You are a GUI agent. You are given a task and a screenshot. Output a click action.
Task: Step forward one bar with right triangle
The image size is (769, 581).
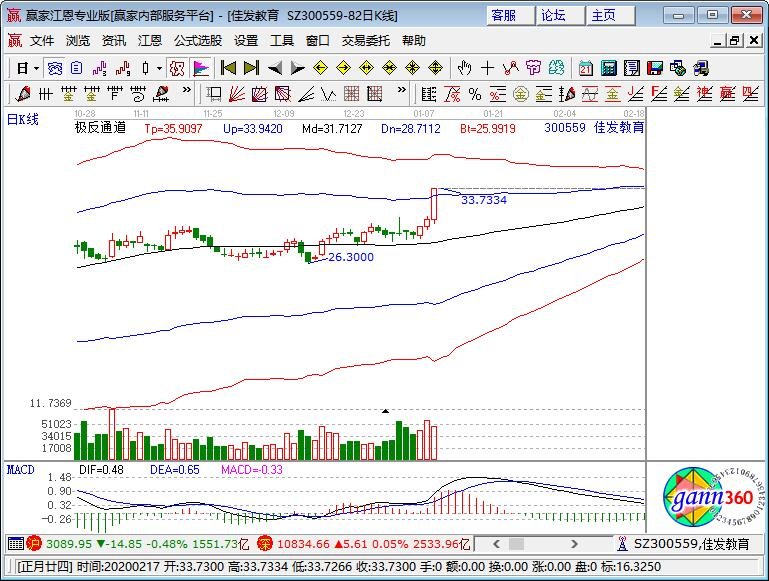point(297,68)
